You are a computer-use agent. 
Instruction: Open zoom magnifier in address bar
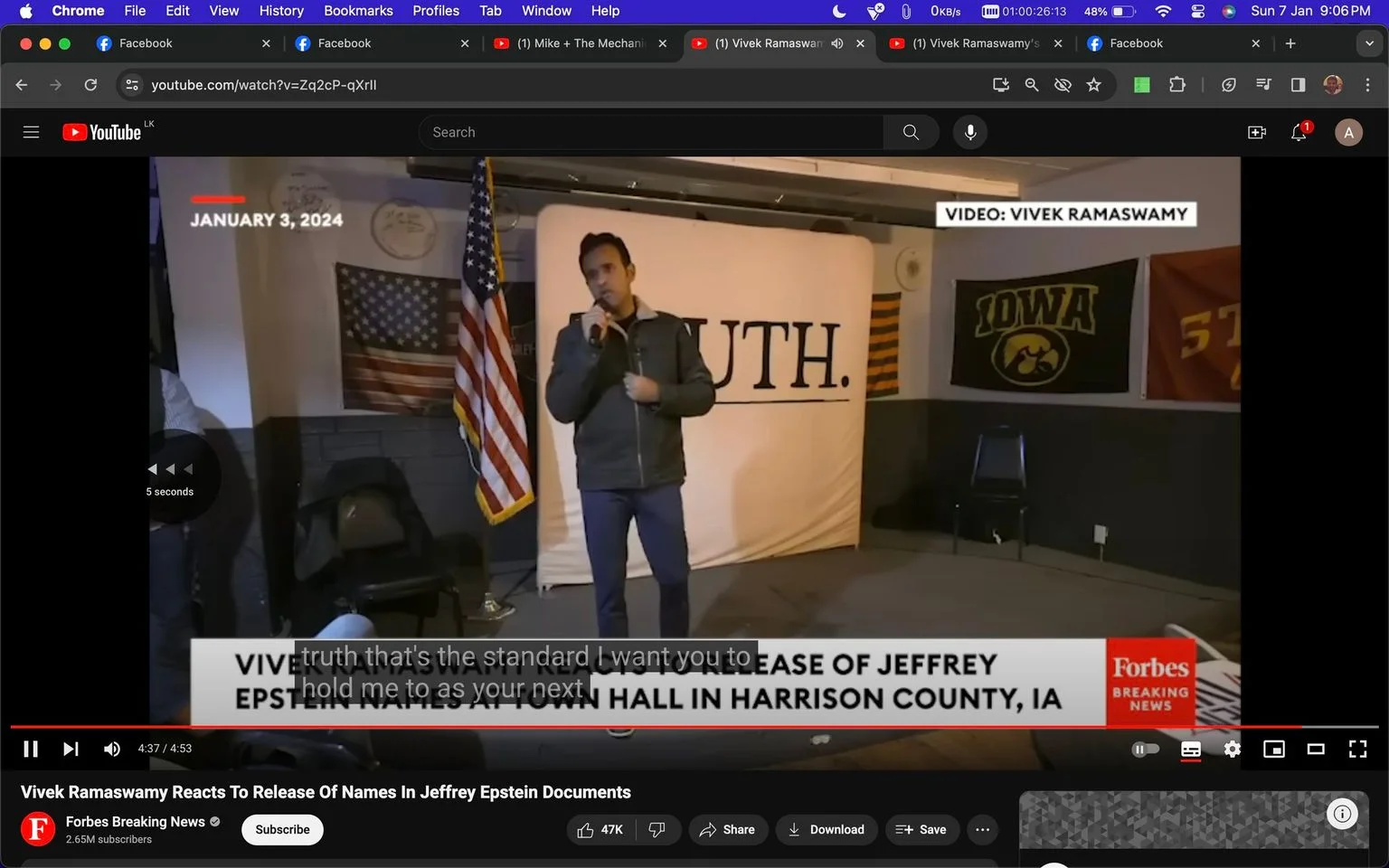(1032, 85)
